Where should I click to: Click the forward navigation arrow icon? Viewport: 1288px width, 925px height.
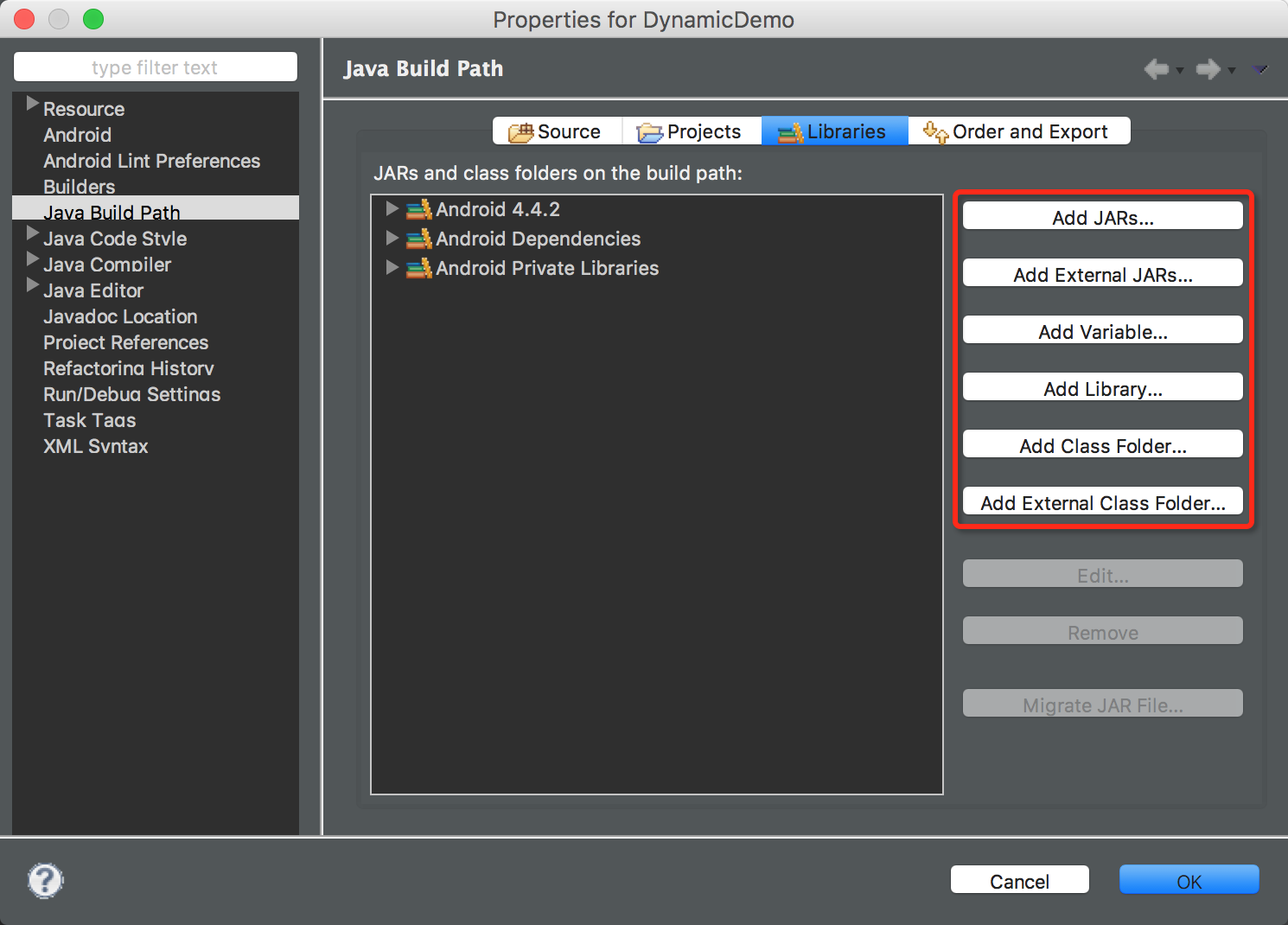(1208, 69)
